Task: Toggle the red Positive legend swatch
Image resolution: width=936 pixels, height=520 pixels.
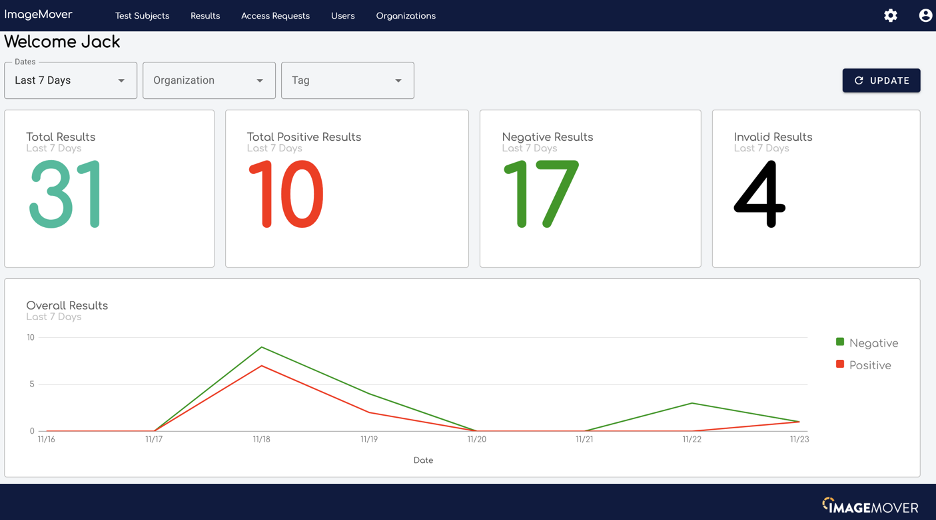Action: click(x=840, y=364)
